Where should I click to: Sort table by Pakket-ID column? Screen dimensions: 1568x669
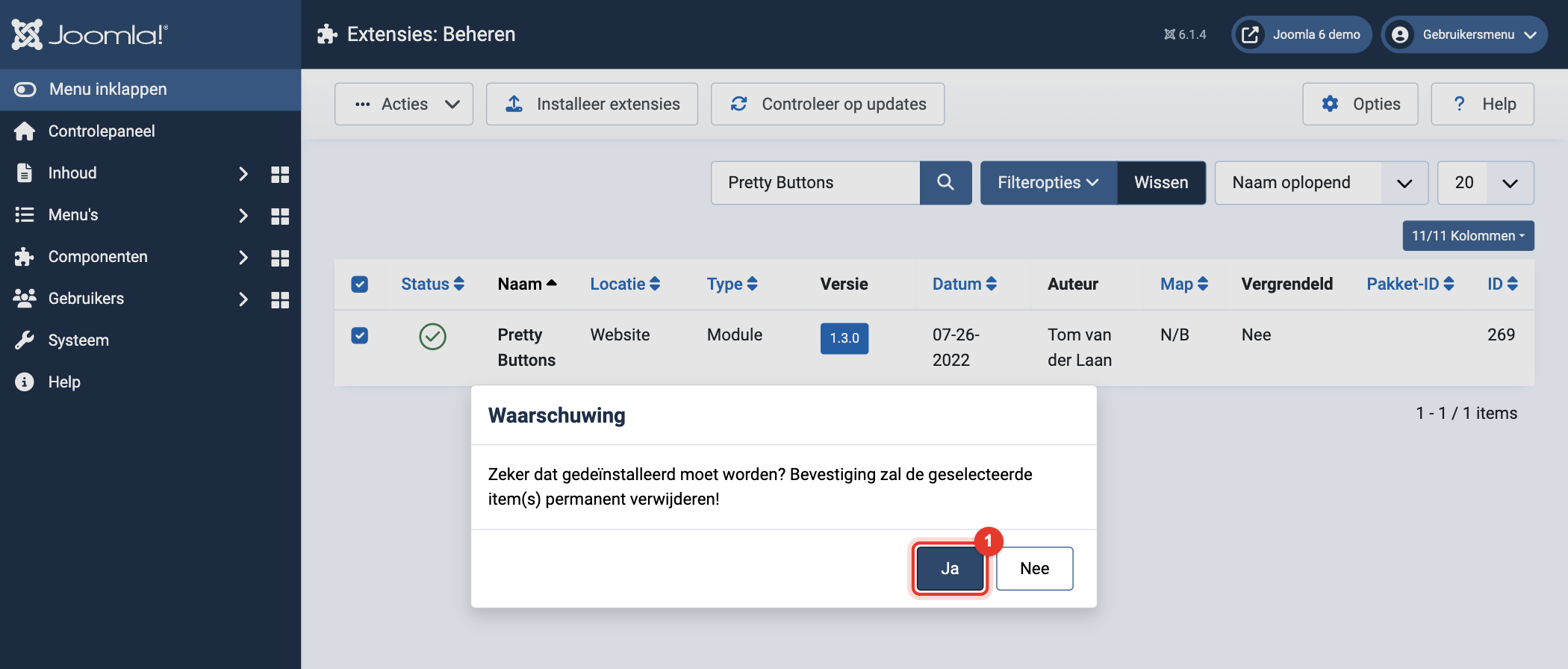tap(1410, 284)
